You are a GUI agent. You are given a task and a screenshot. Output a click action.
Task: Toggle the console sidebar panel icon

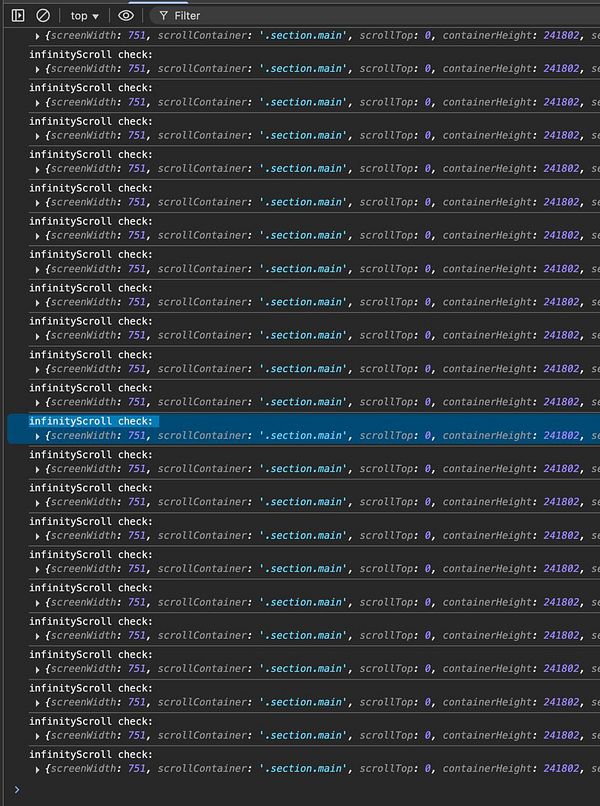click(18, 16)
